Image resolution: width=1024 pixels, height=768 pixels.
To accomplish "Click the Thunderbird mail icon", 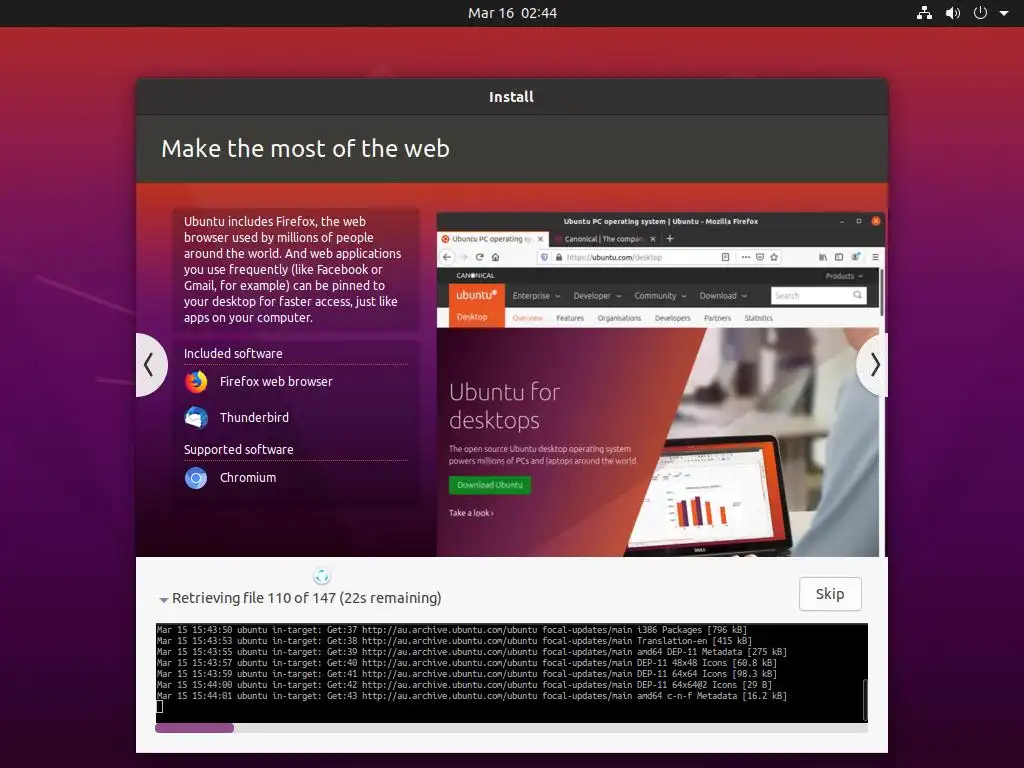I will click(196, 417).
